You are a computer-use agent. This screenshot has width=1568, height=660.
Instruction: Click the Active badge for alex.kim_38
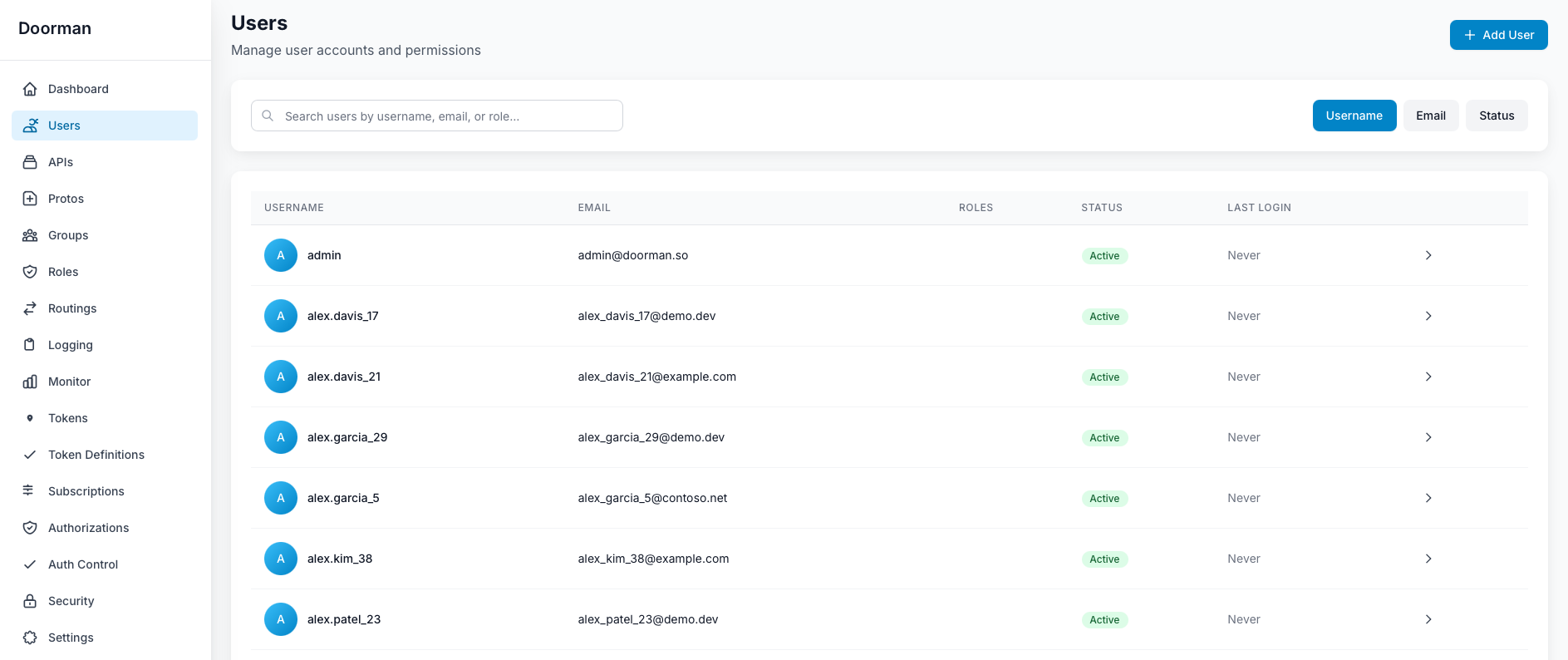click(1104, 559)
